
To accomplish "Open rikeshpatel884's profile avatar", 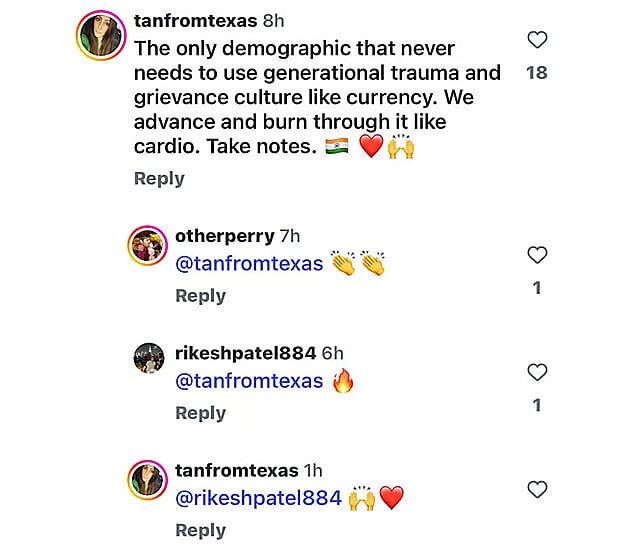I will (x=148, y=358).
